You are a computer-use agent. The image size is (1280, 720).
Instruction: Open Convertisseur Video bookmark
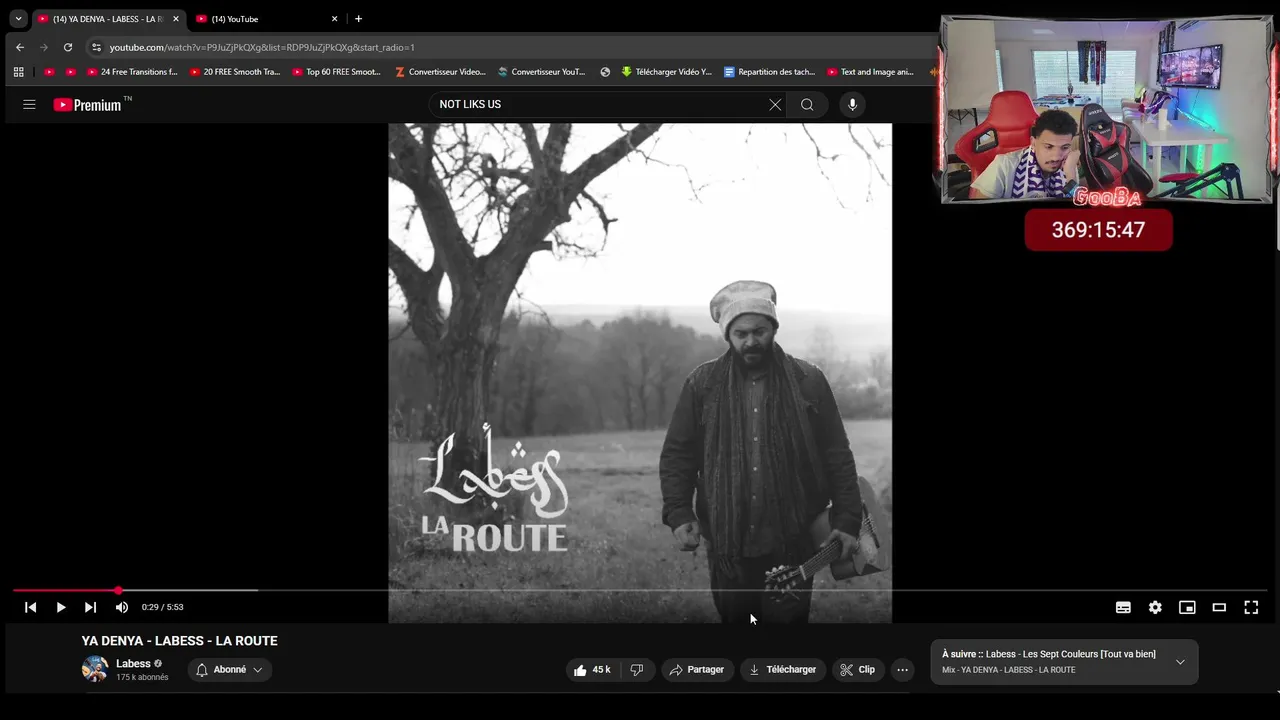click(x=441, y=72)
